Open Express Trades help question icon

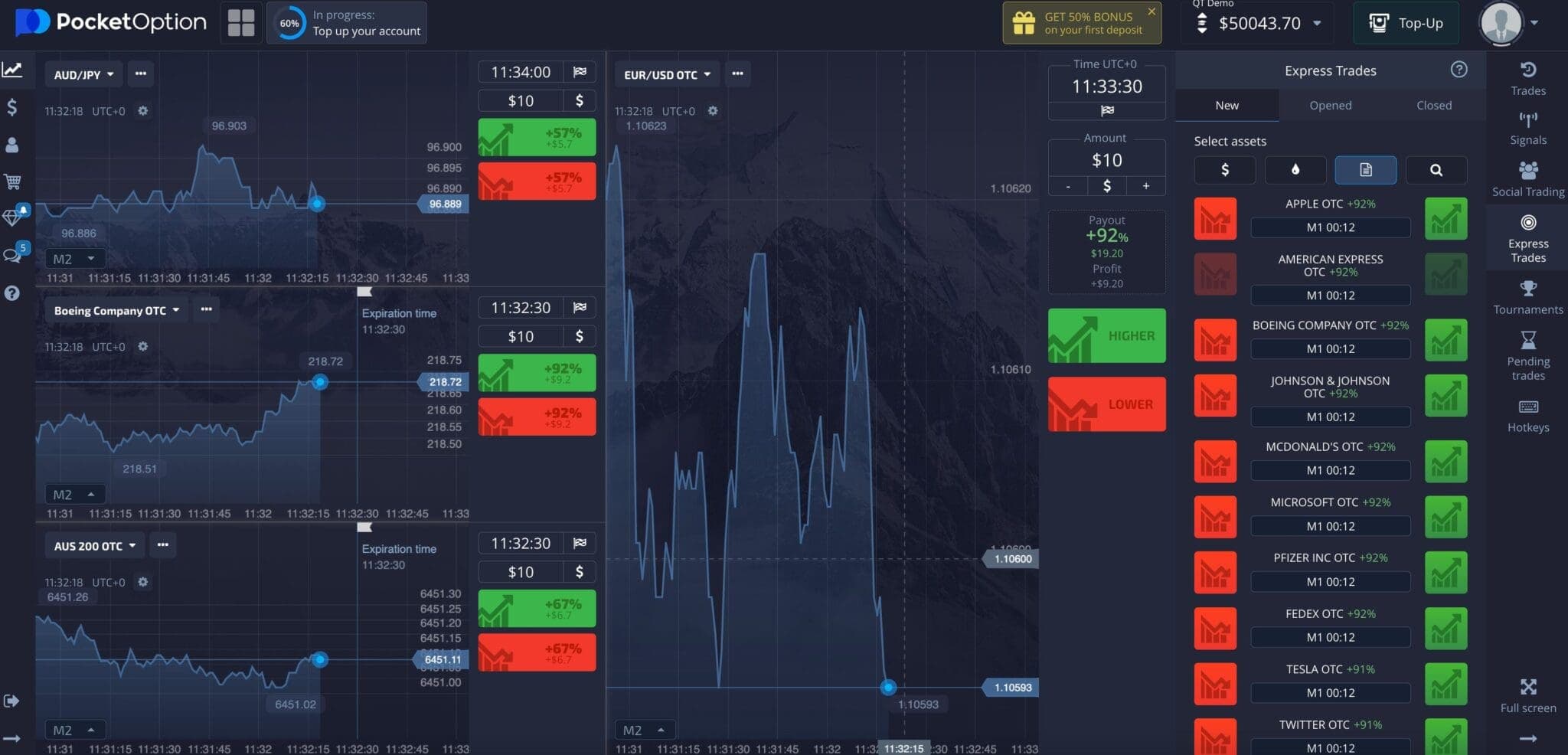pos(1459,70)
